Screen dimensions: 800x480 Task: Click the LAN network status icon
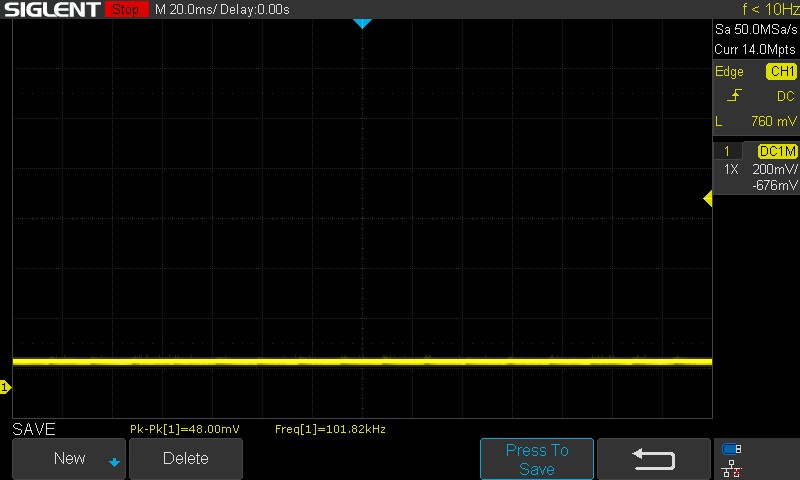pyautogui.click(x=732, y=469)
